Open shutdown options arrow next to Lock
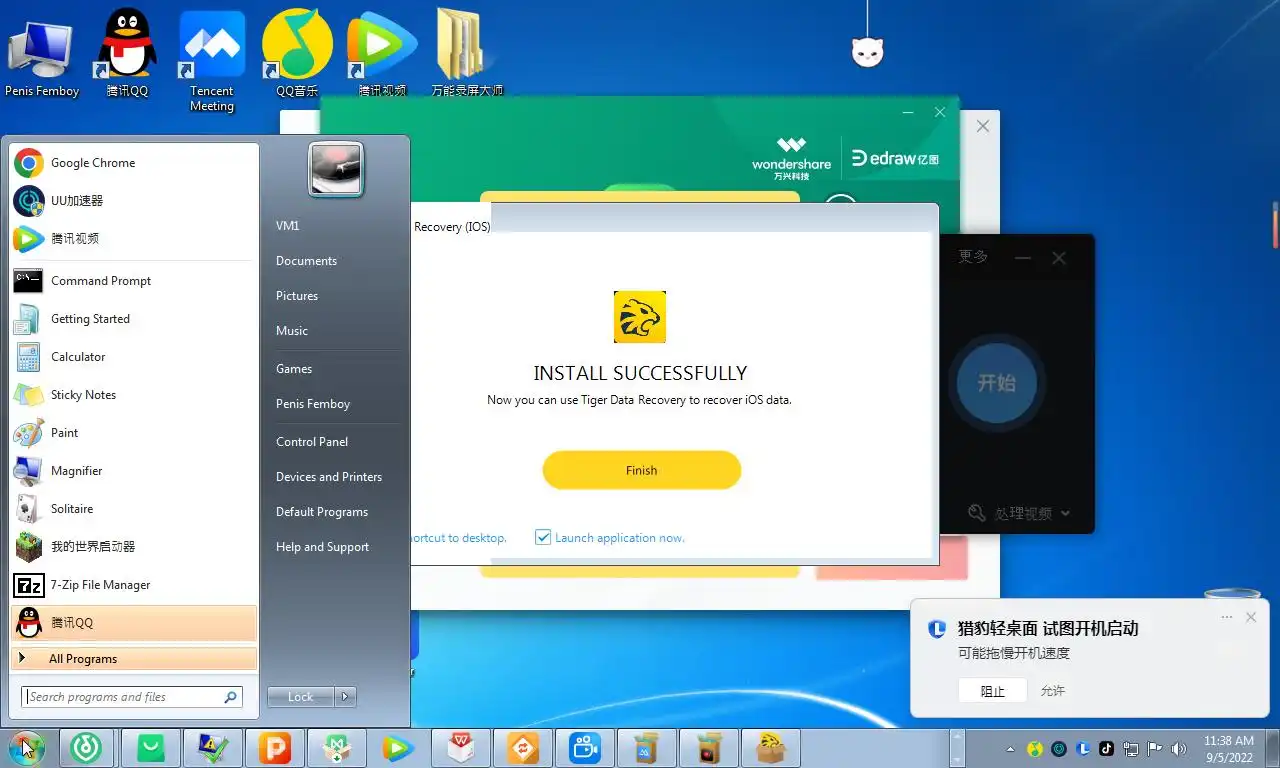Screen dimensions: 1280x768 coord(346,697)
